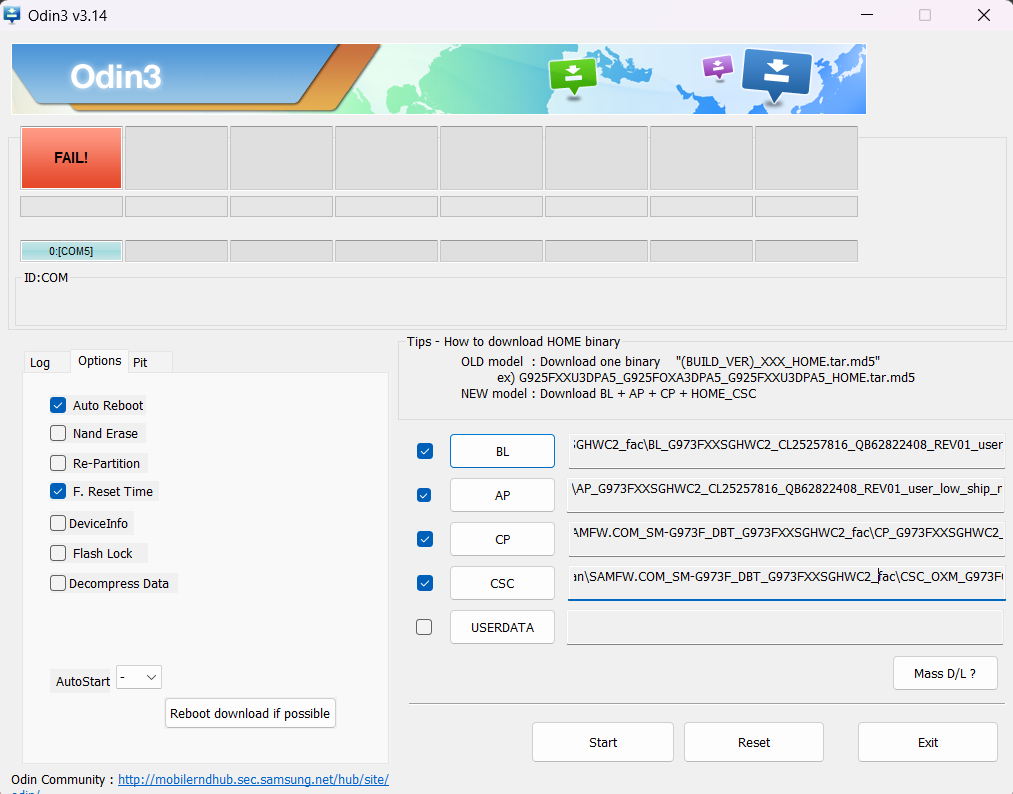Toggle the checkbox next to USERDATA
This screenshot has width=1013, height=794.
[424, 627]
